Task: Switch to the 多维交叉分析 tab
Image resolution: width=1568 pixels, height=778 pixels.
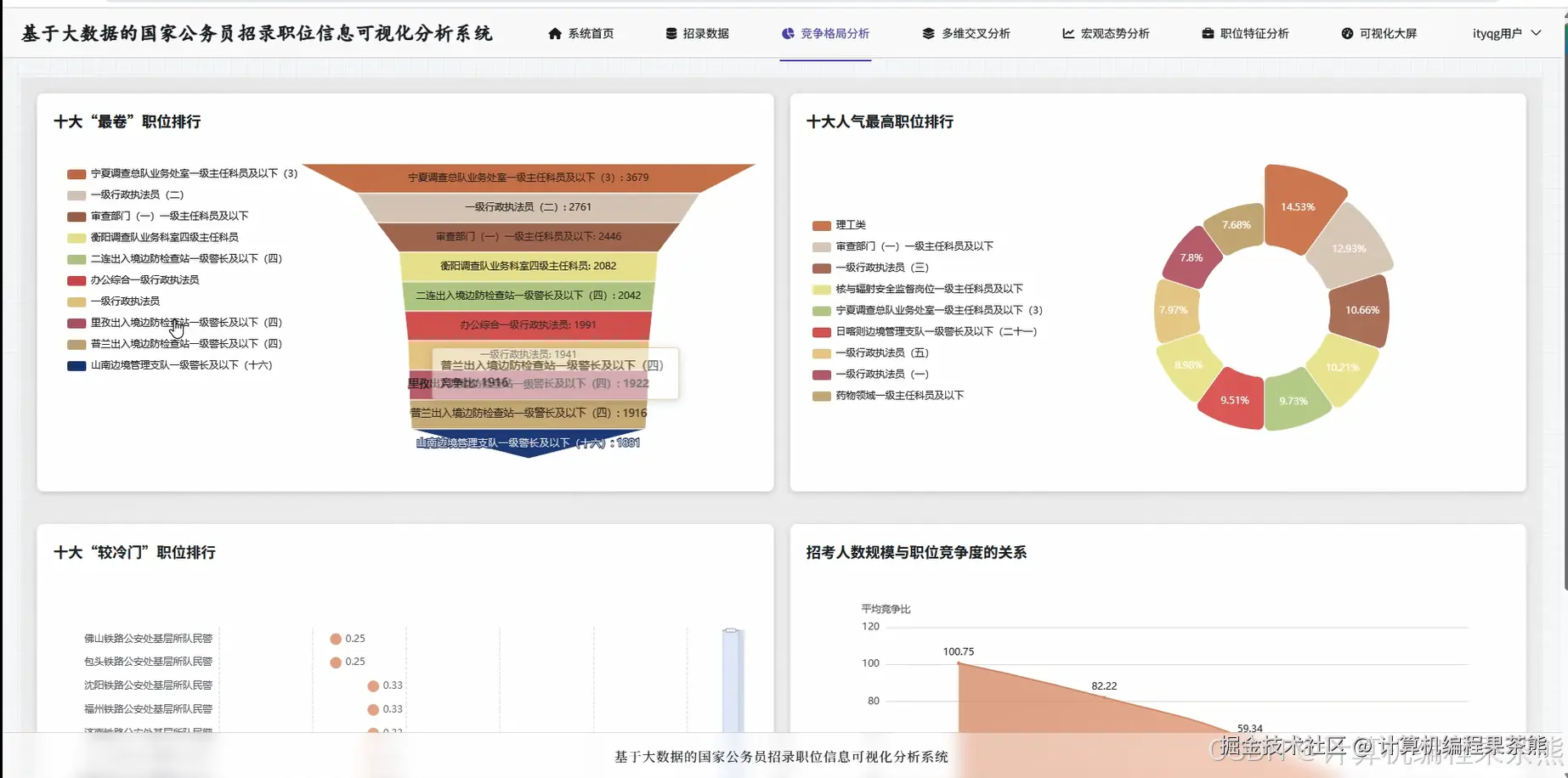Action: (976, 34)
